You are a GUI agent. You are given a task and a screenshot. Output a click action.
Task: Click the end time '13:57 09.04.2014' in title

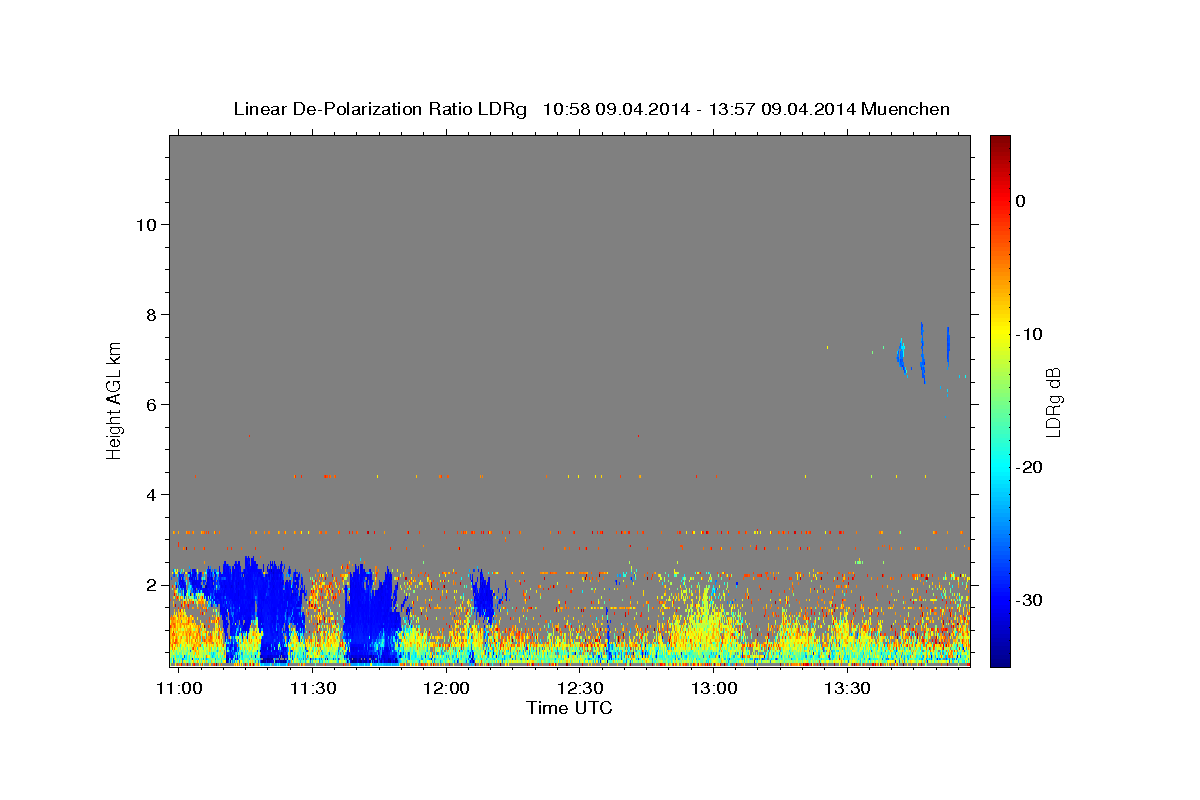pyautogui.click(x=781, y=109)
